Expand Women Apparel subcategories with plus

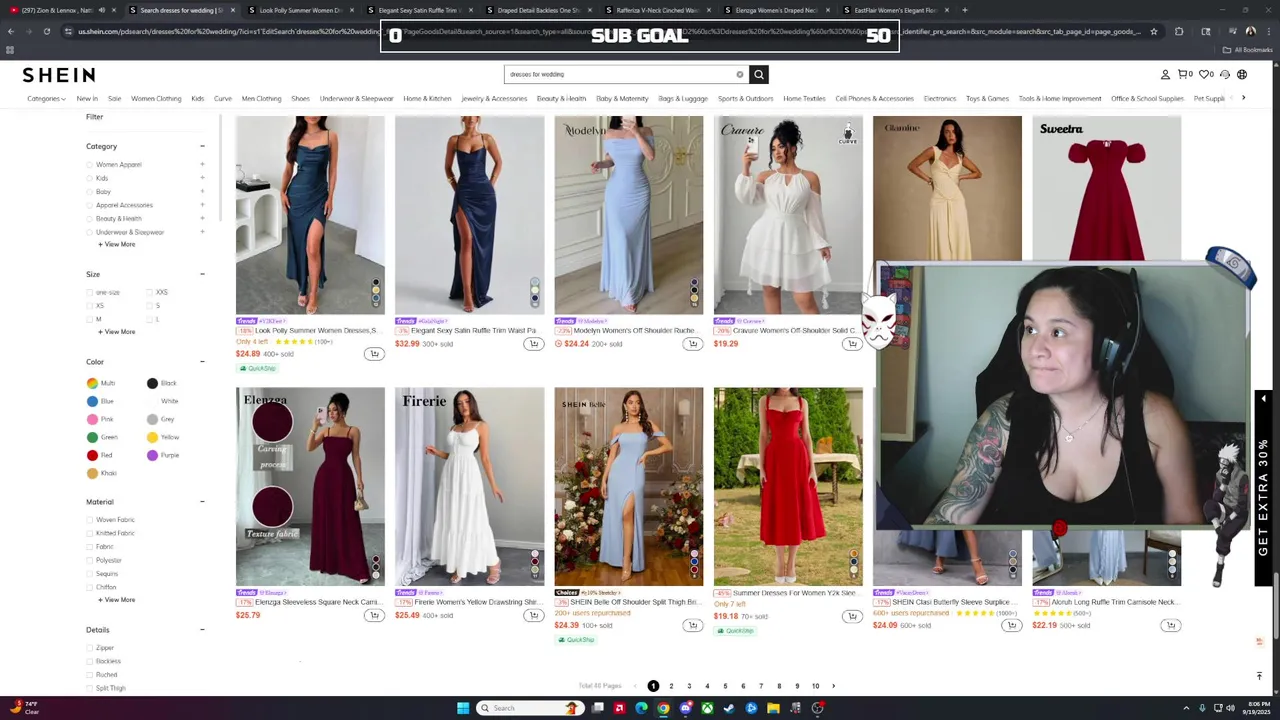(x=202, y=164)
